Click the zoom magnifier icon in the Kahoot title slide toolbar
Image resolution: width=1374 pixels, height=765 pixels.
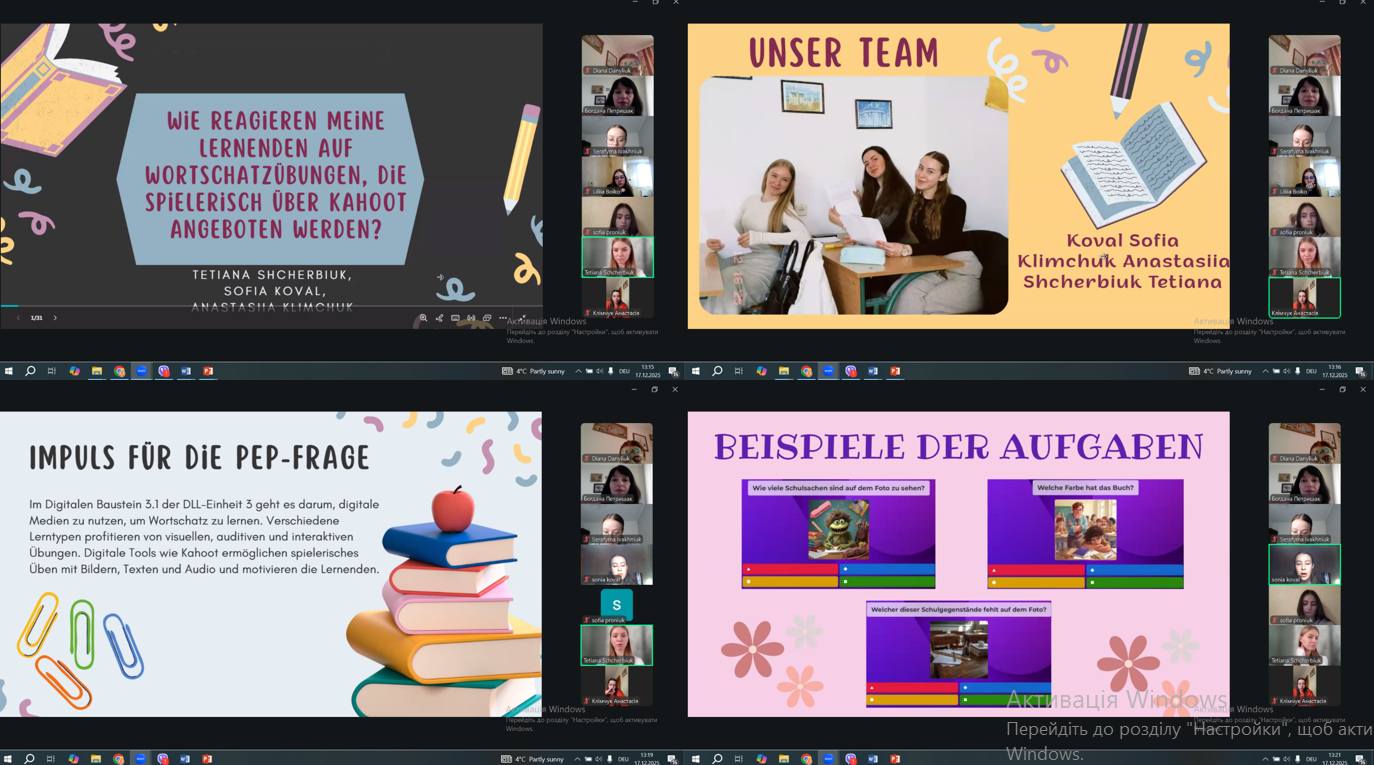[423, 318]
